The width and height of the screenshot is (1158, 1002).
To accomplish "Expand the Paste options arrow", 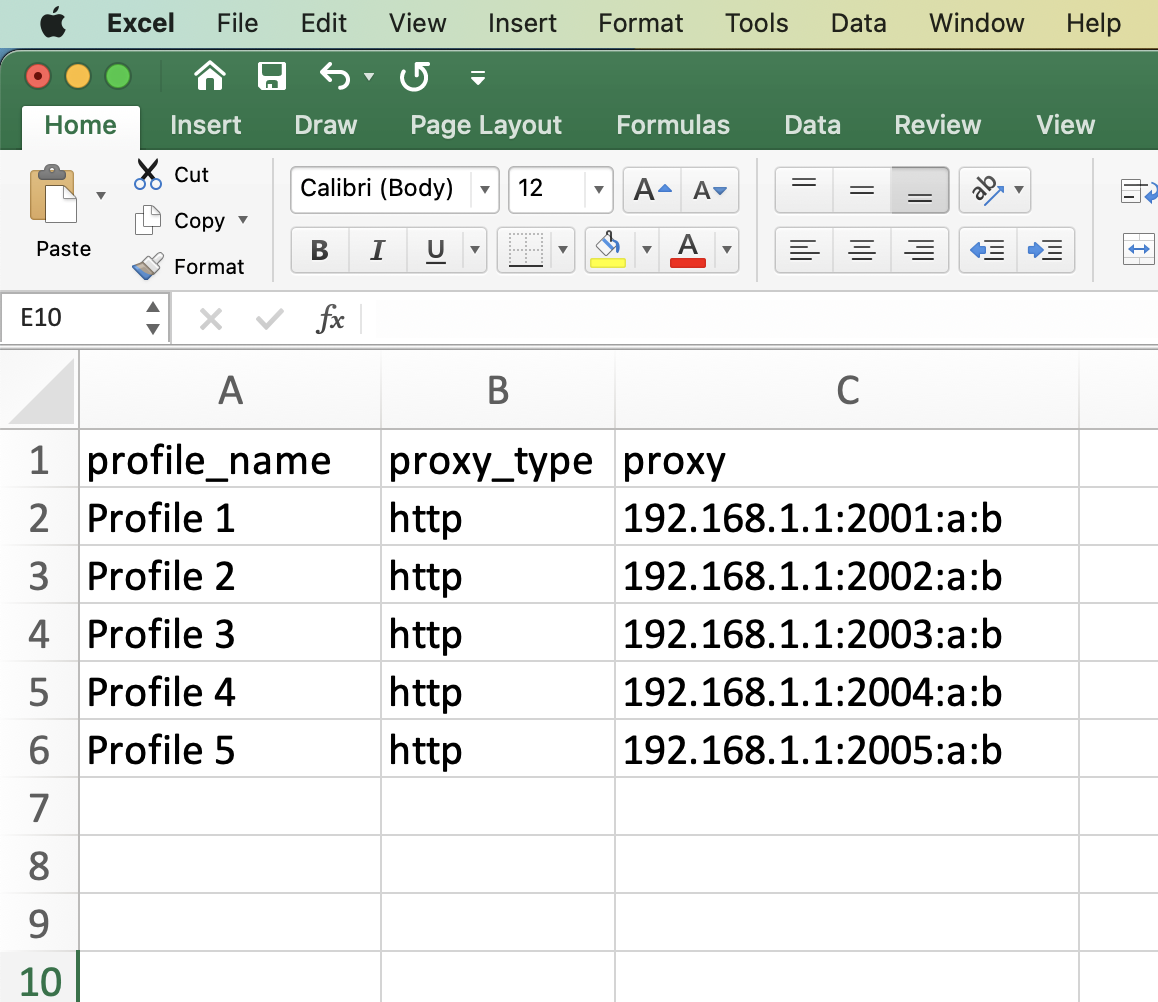I will [x=101, y=195].
